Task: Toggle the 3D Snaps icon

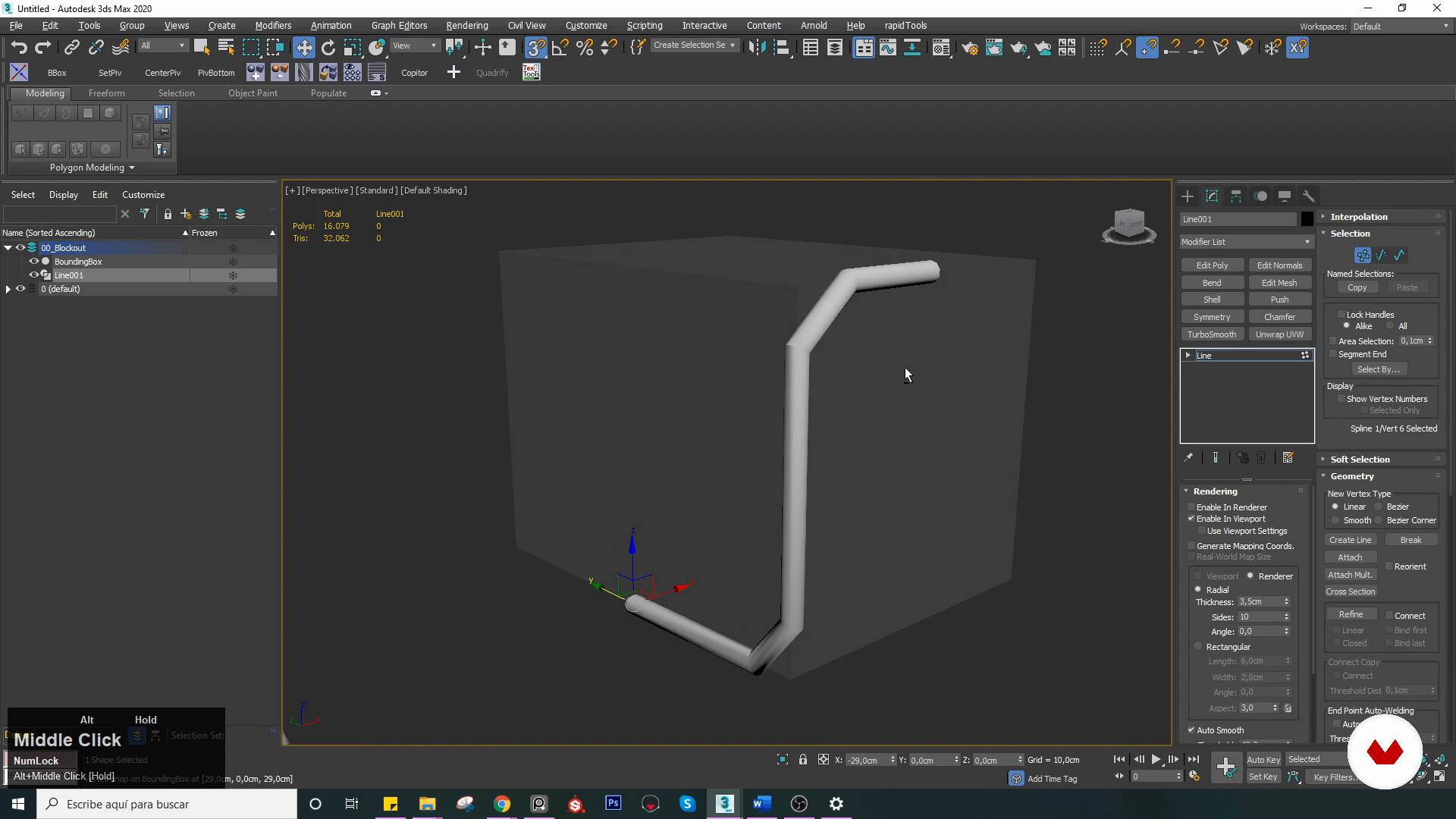Action: (536, 47)
